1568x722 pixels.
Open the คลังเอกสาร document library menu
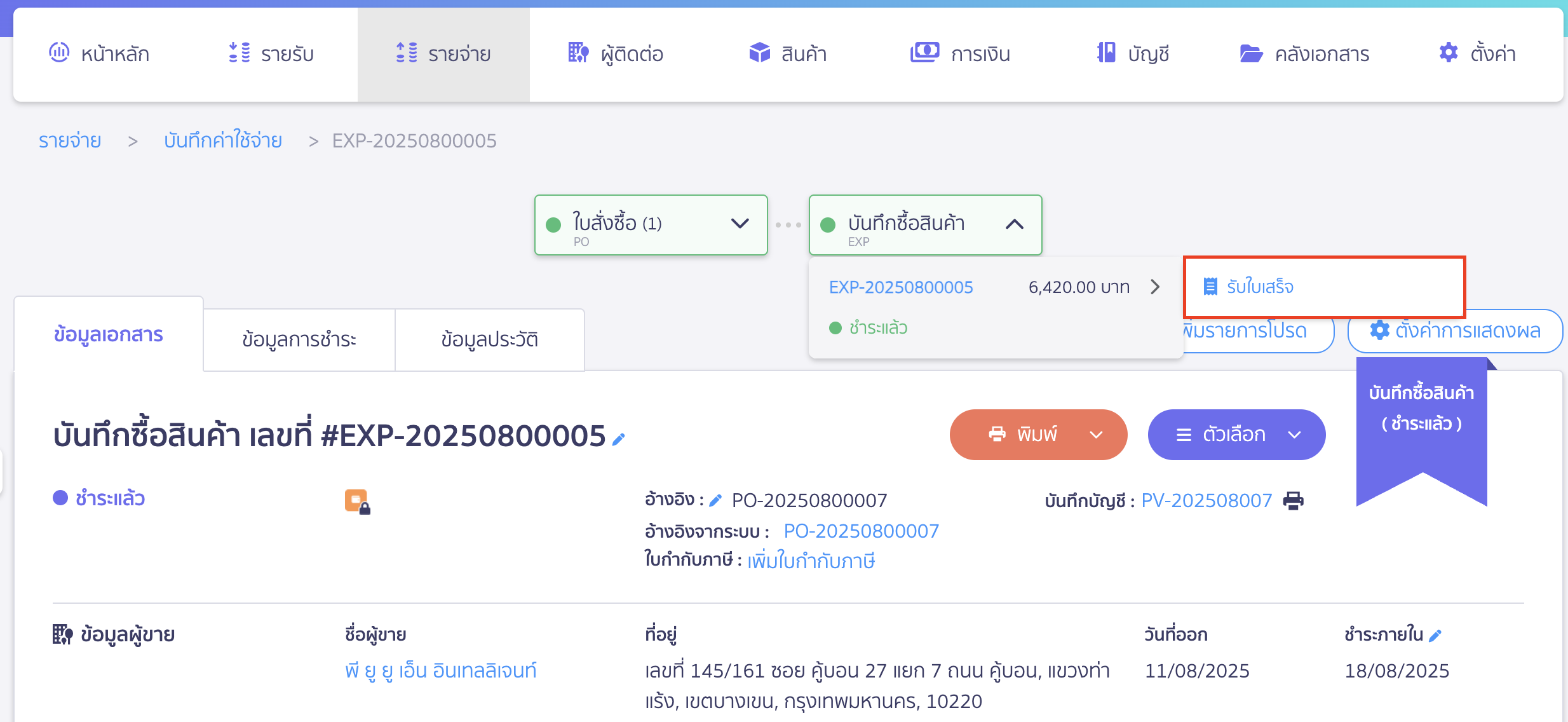pos(1304,54)
